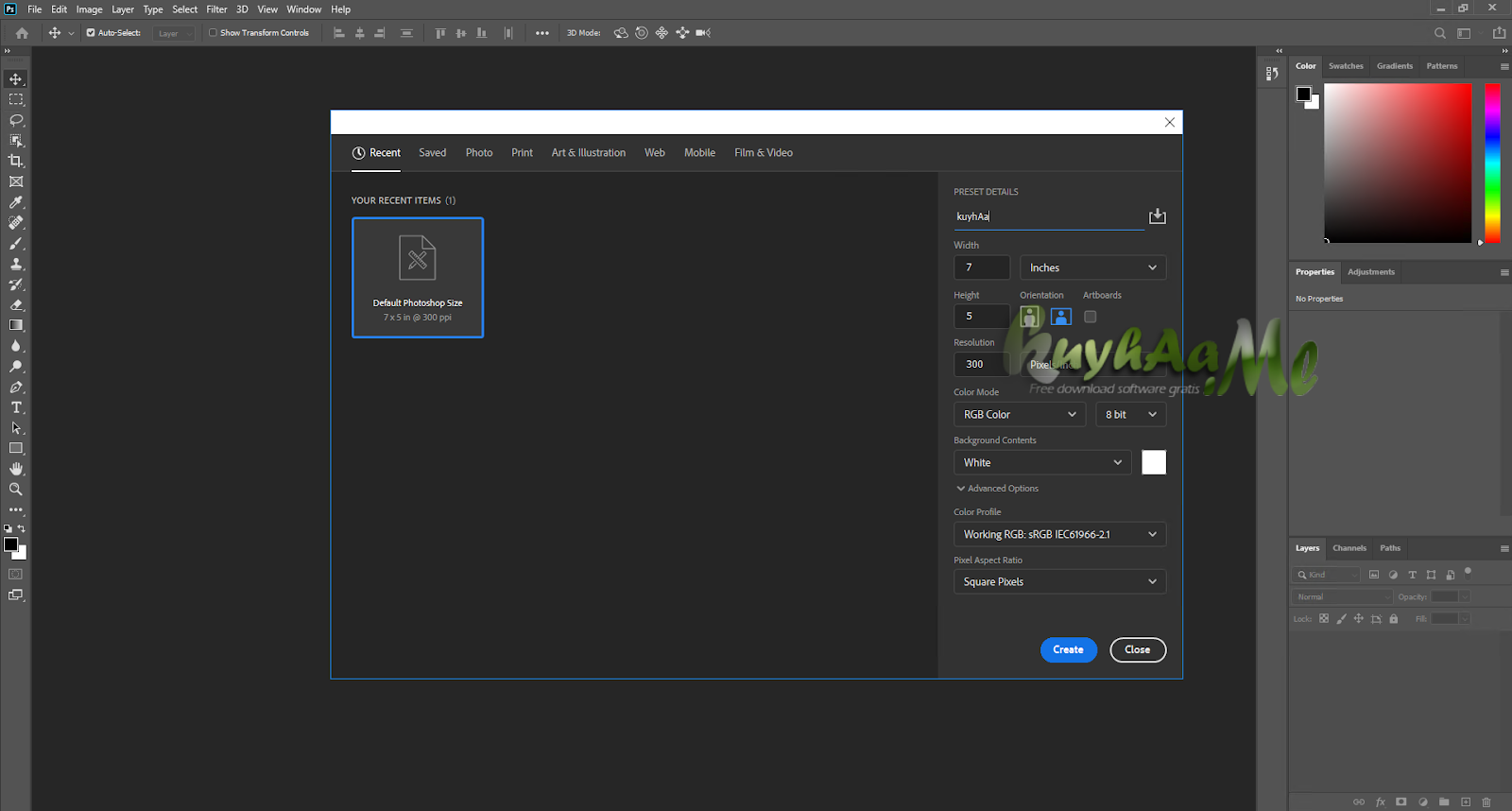Switch to the Art & Illustration tab
1512x811 pixels.
point(589,152)
